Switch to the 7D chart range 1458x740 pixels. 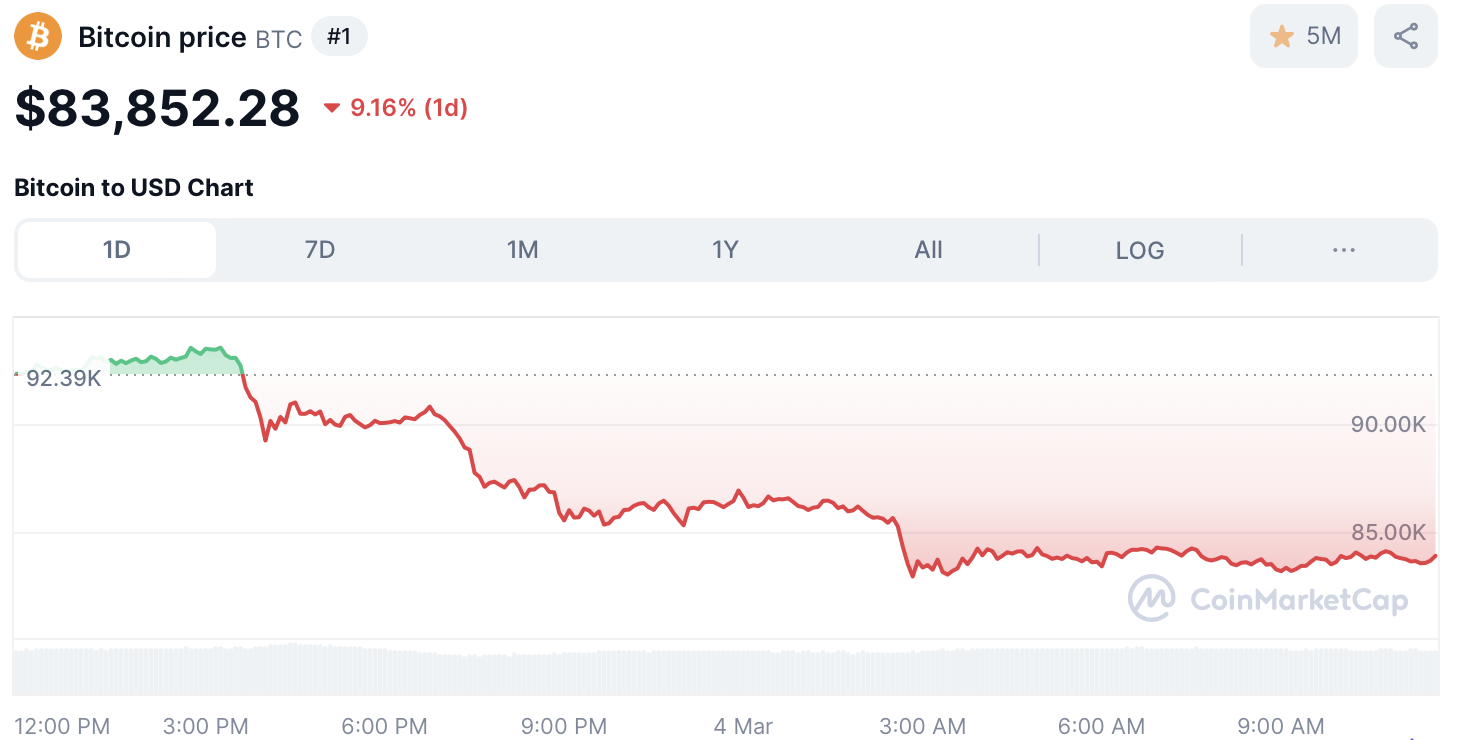tap(320, 250)
